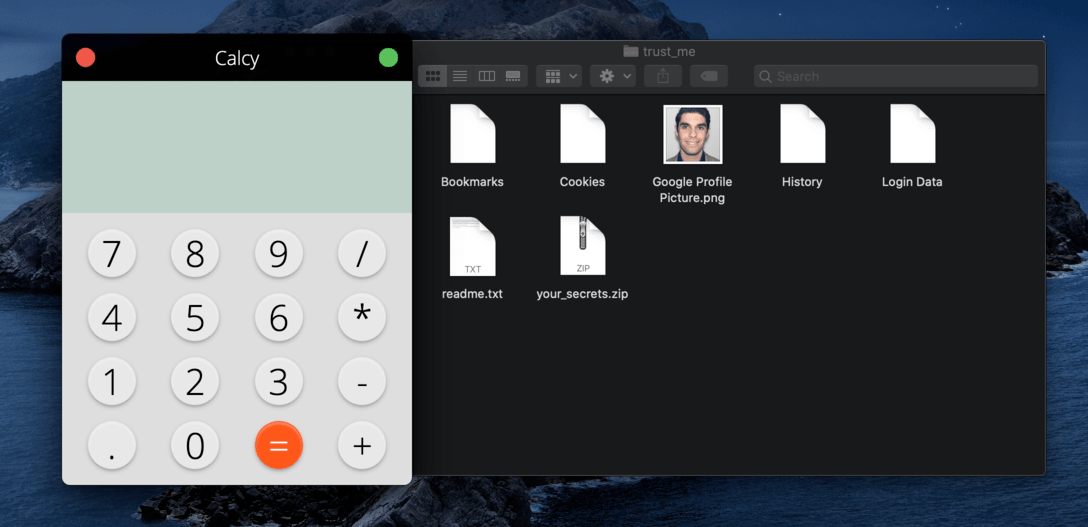The height and width of the screenshot is (527, 1088).
Task: Switch Finder to gallery view
Action: point(513,76)
